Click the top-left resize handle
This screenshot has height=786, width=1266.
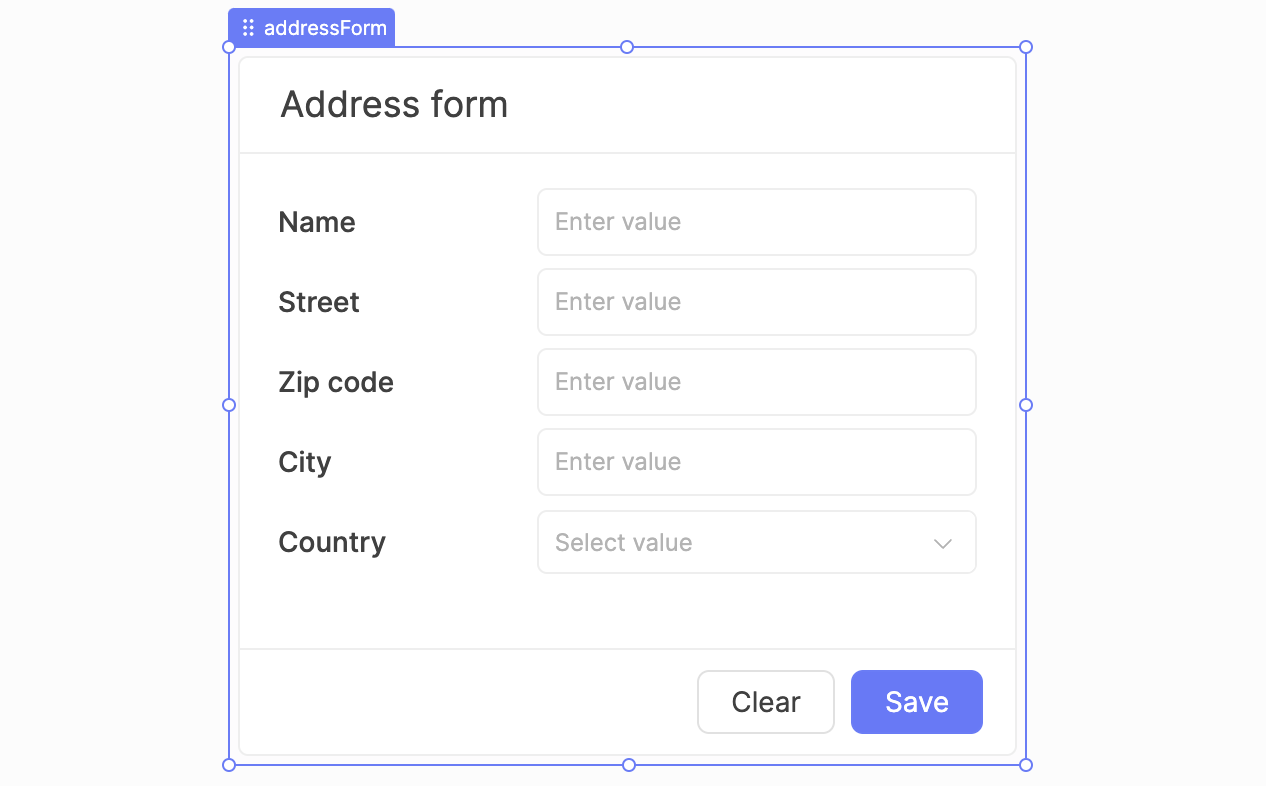[x=229, y=47]
